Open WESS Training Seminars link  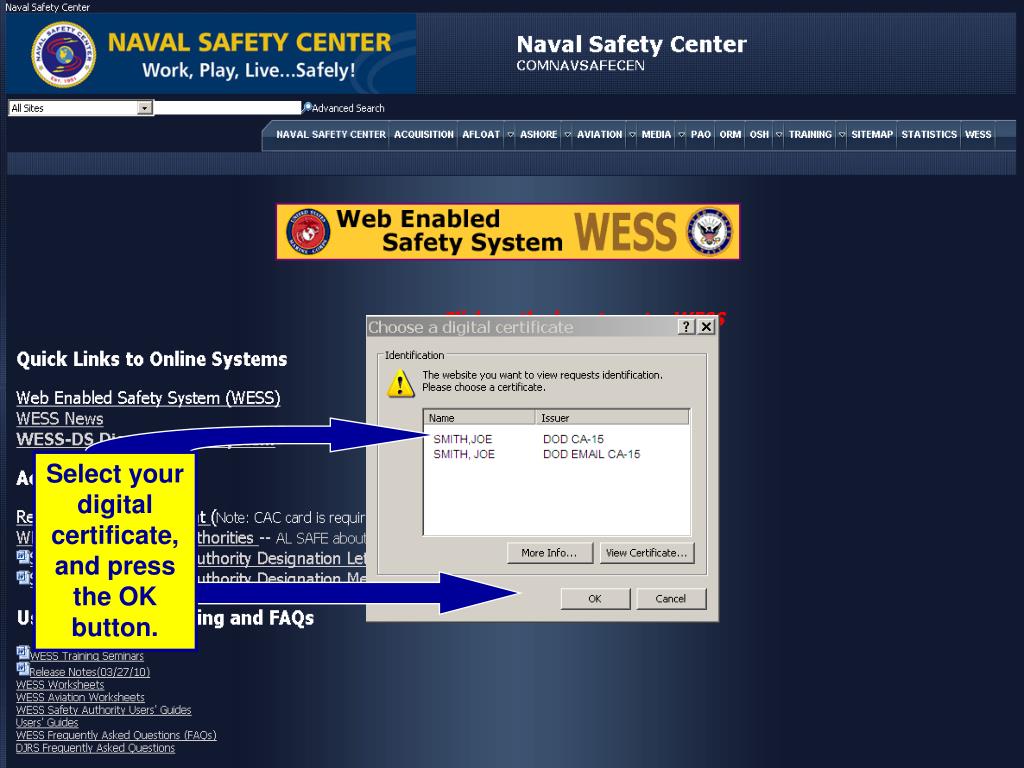tap(86, 656)
